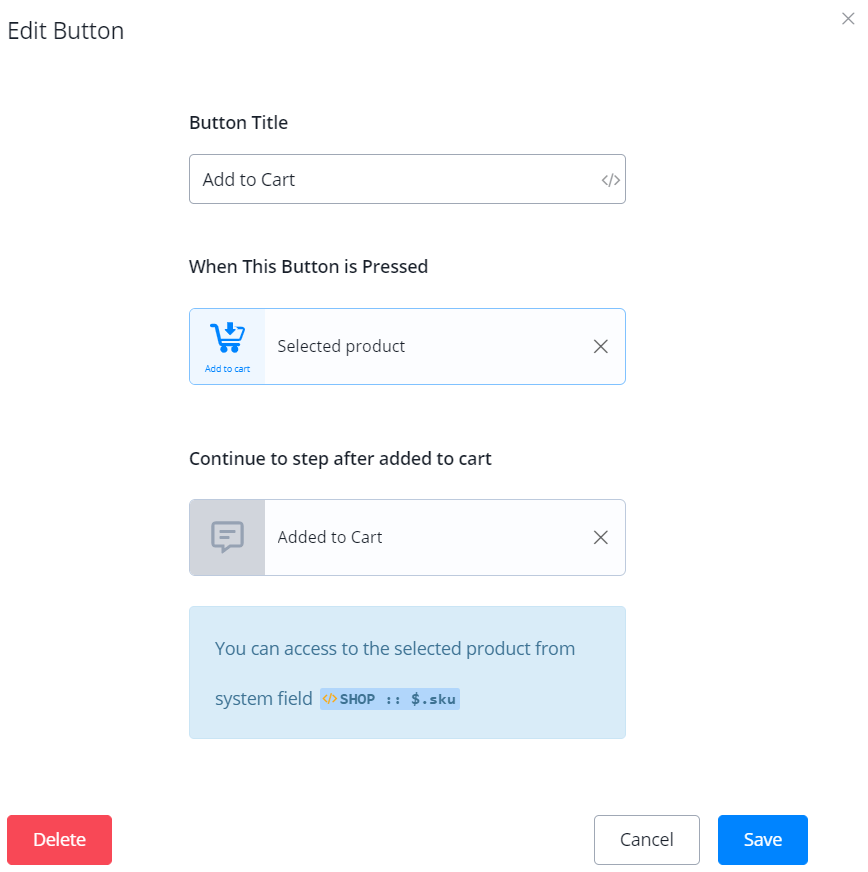
Task: Select the 'Selected product' action text
Action: (x=341, y=346)
